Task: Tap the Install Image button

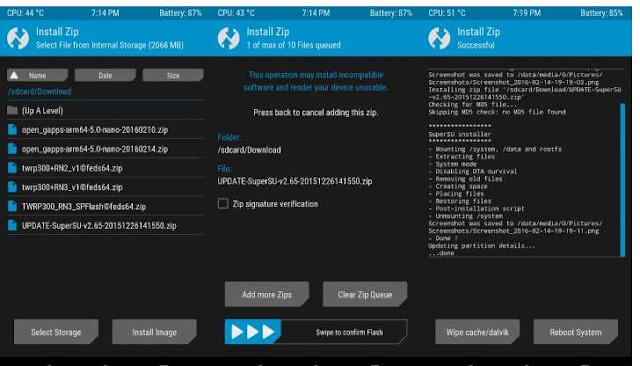Action: point(154,332)
